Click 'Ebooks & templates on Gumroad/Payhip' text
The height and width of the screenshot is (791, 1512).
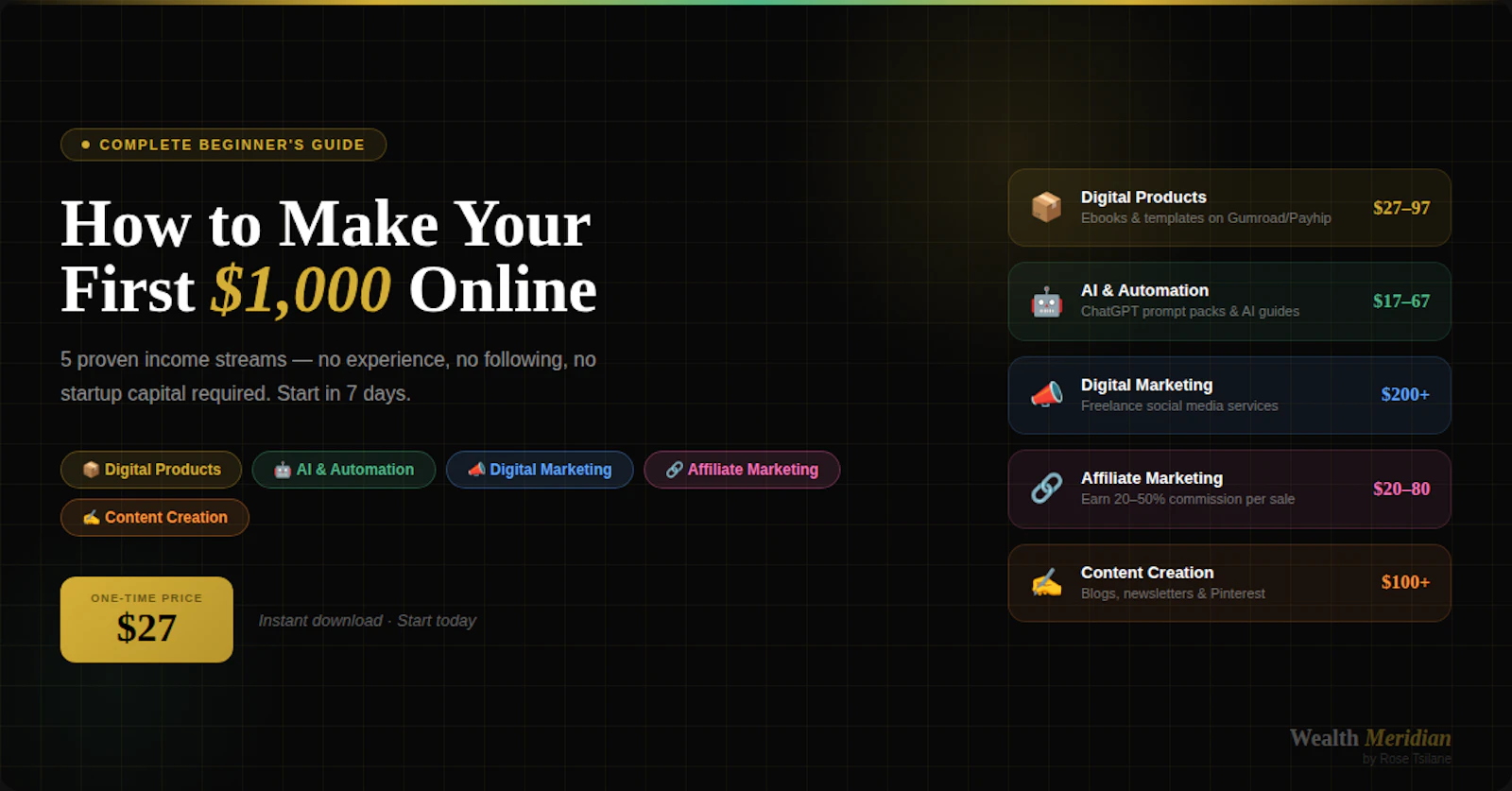(1206, 218)
